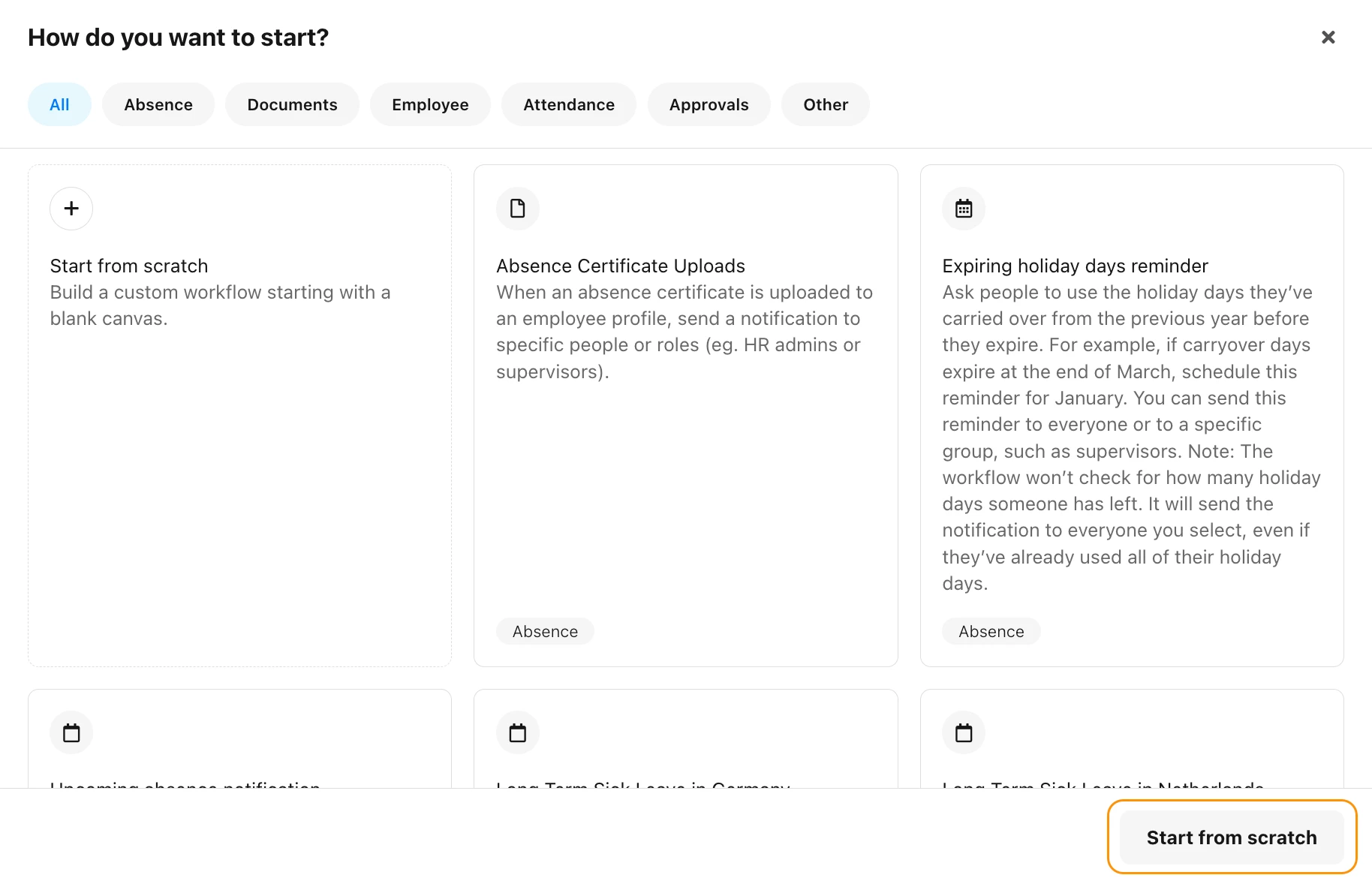Filter templates by Absence
The width and height of the screenshot is (1372, 884).
158,104
